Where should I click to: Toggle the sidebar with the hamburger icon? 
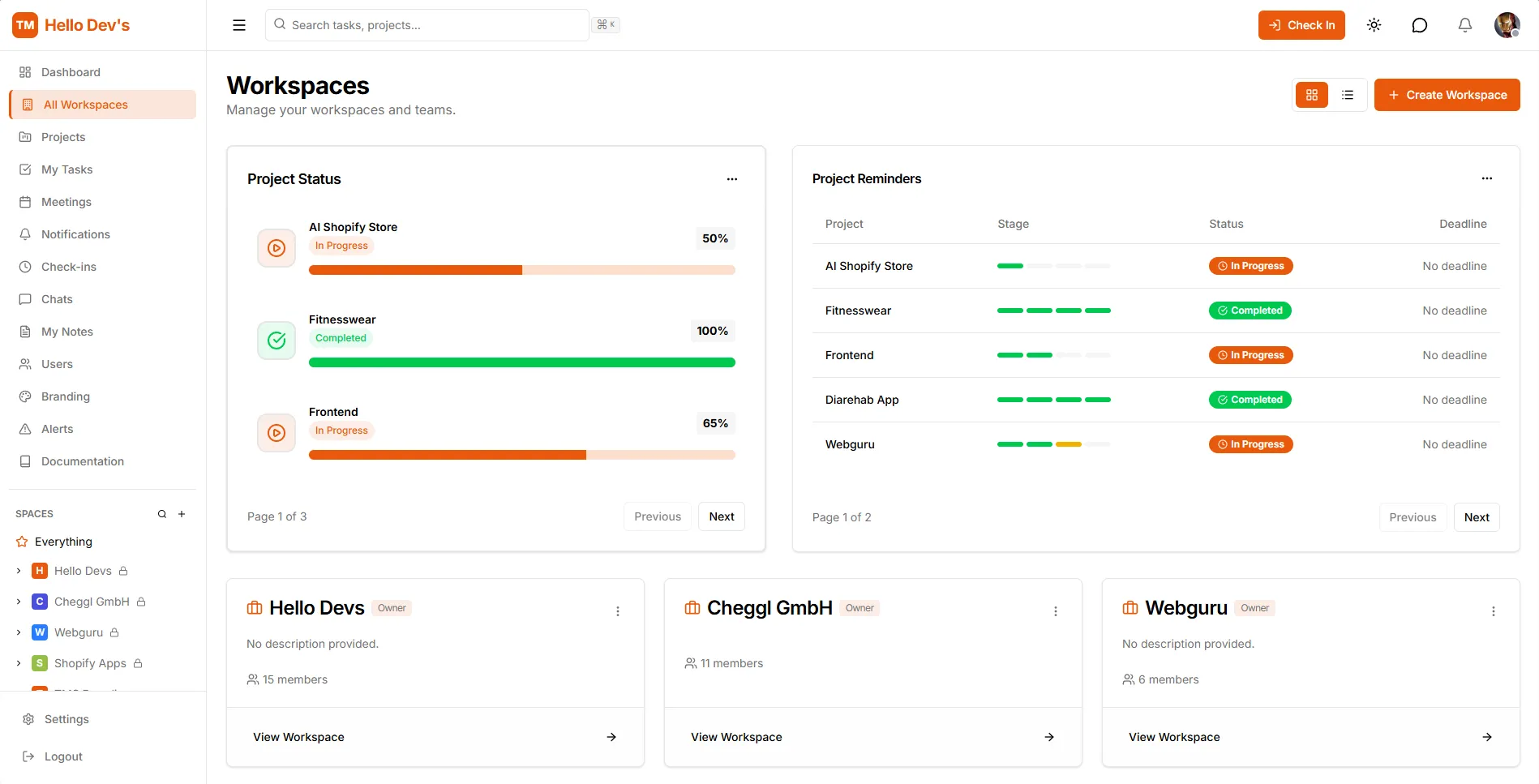239,25
